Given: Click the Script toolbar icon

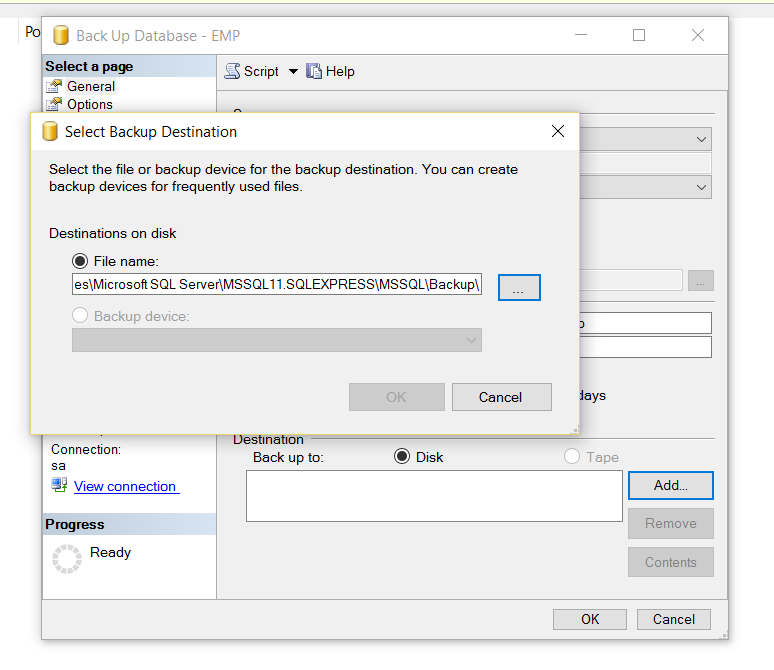Looking at the screenshot, I should 233,71.
